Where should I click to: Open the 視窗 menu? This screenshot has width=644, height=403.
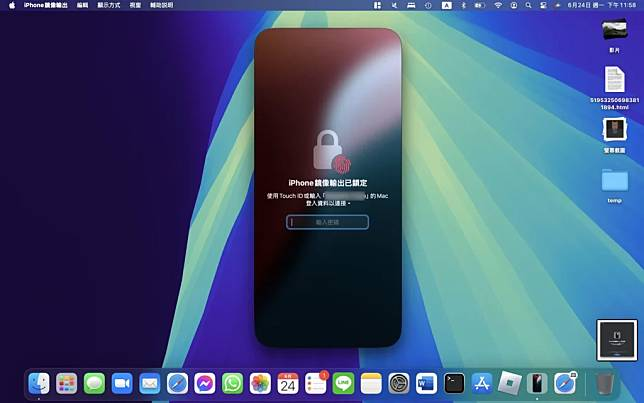(135, 5)
